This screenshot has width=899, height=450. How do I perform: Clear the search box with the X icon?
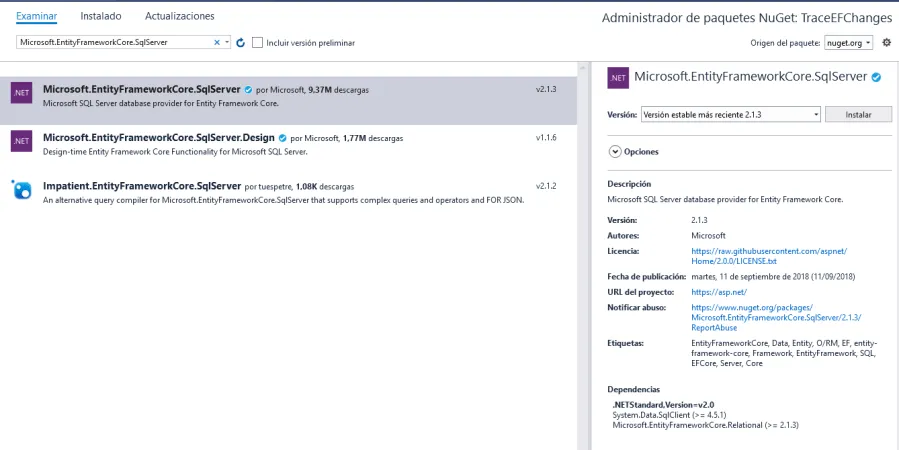[x=217, y=42]
